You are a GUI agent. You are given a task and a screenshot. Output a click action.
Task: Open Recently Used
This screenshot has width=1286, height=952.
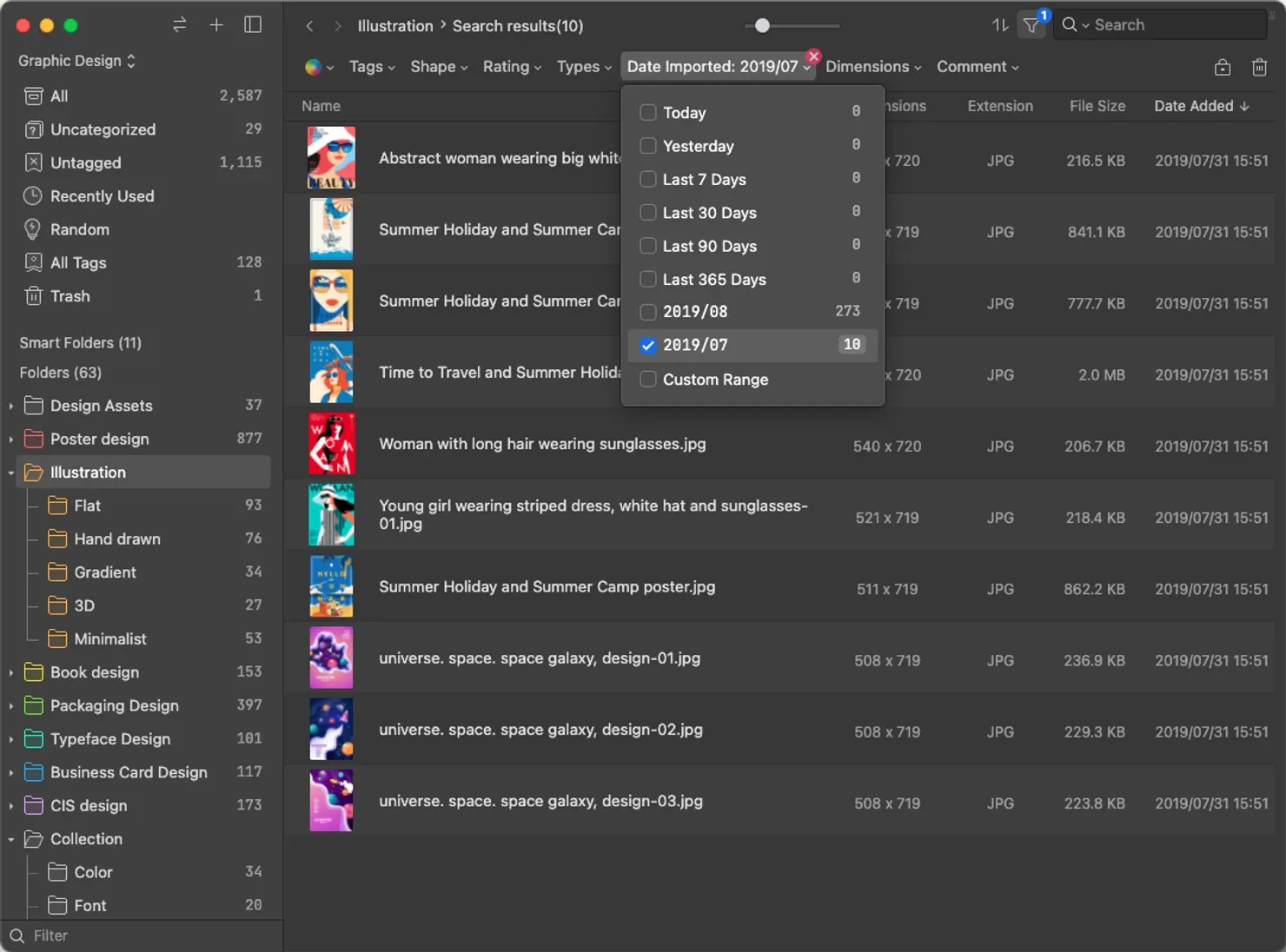click(x=143, y=196)
